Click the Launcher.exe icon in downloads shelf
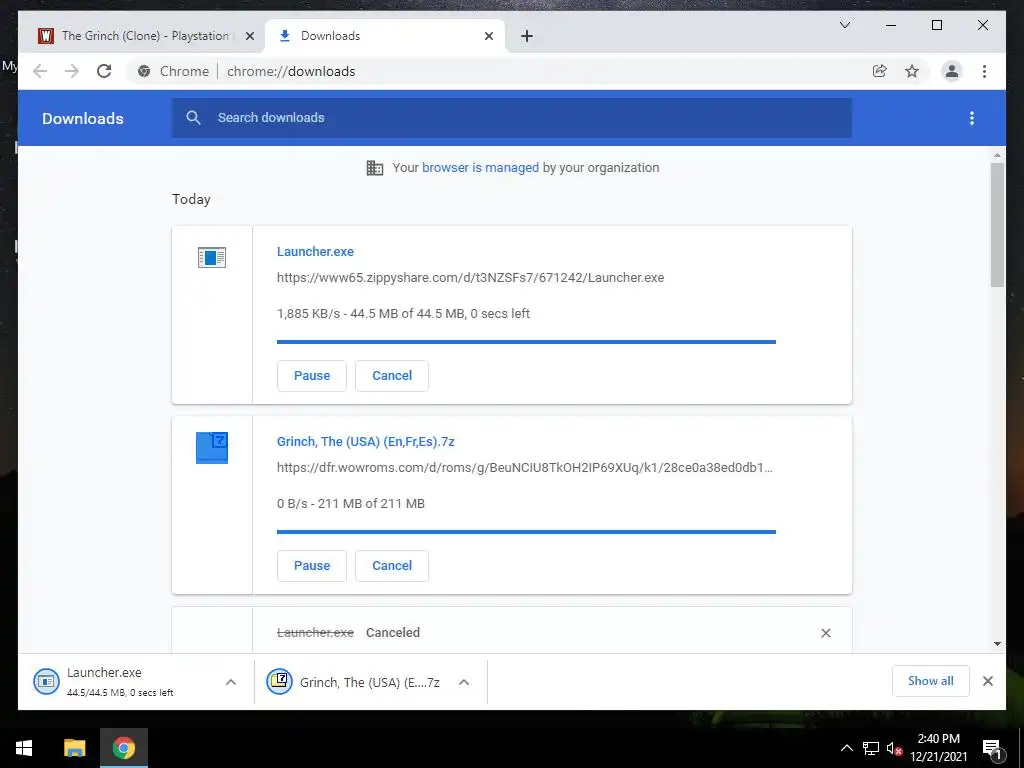 click(46, 682)
